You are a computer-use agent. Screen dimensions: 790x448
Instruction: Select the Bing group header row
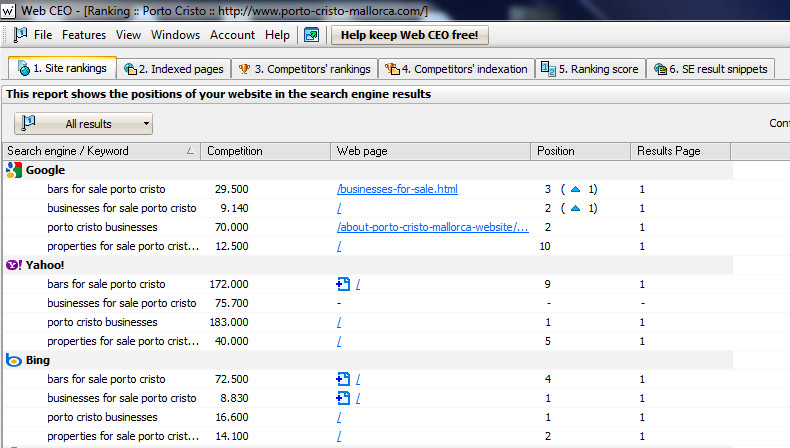point(368,360)
